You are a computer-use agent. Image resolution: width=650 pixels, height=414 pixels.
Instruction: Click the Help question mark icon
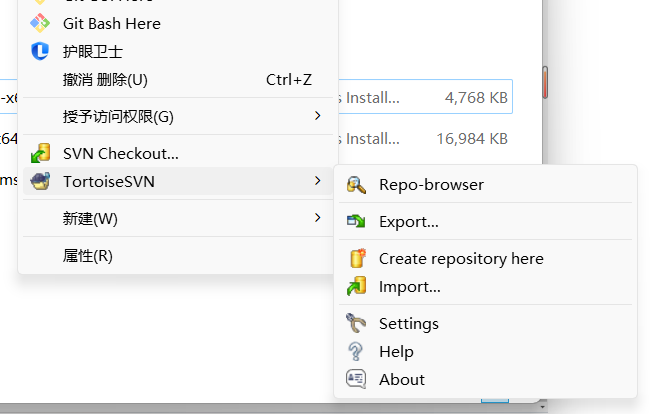pos(356,352)
